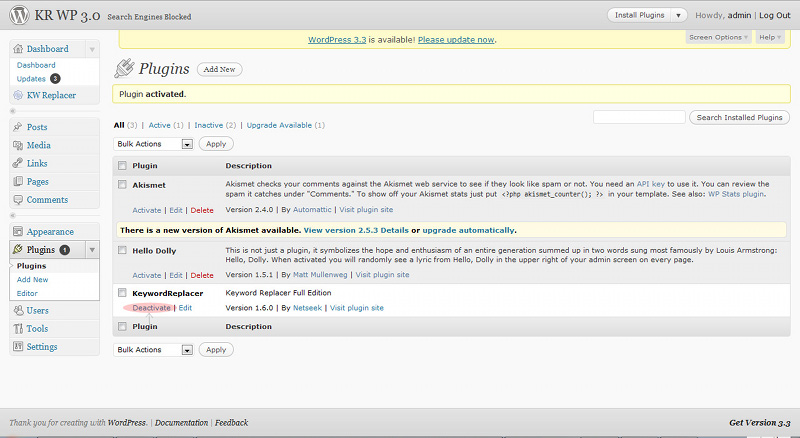Click the WordPress logo icon
This screenshot has height=438, width=800.
pos(19,15)
